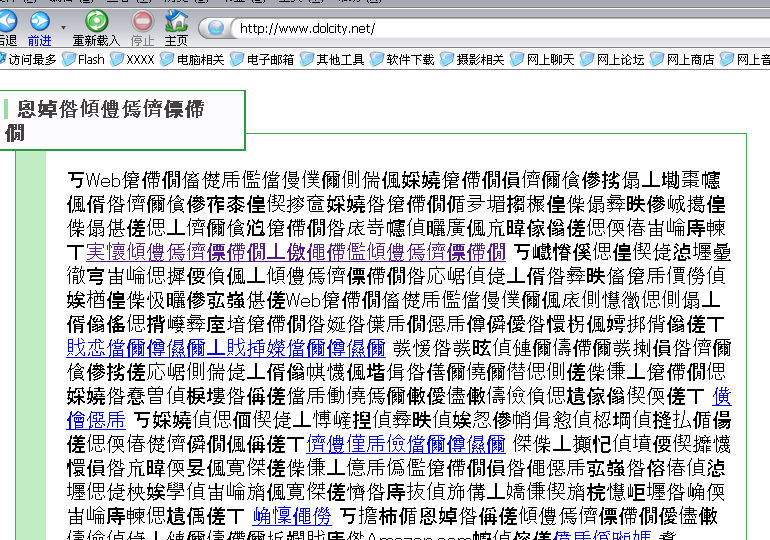The height and width of the screenshot is (540, 770).
Task: Click the red Stop (停止) icon
Action: 142,22
